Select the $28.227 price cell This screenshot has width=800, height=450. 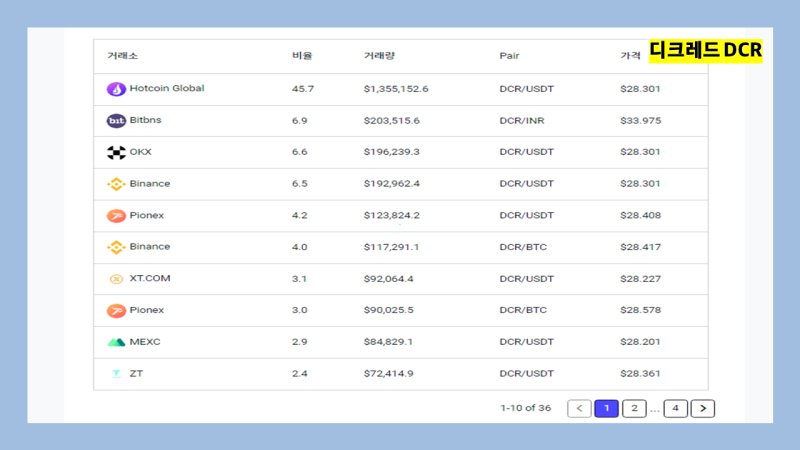tap(641, 279)
